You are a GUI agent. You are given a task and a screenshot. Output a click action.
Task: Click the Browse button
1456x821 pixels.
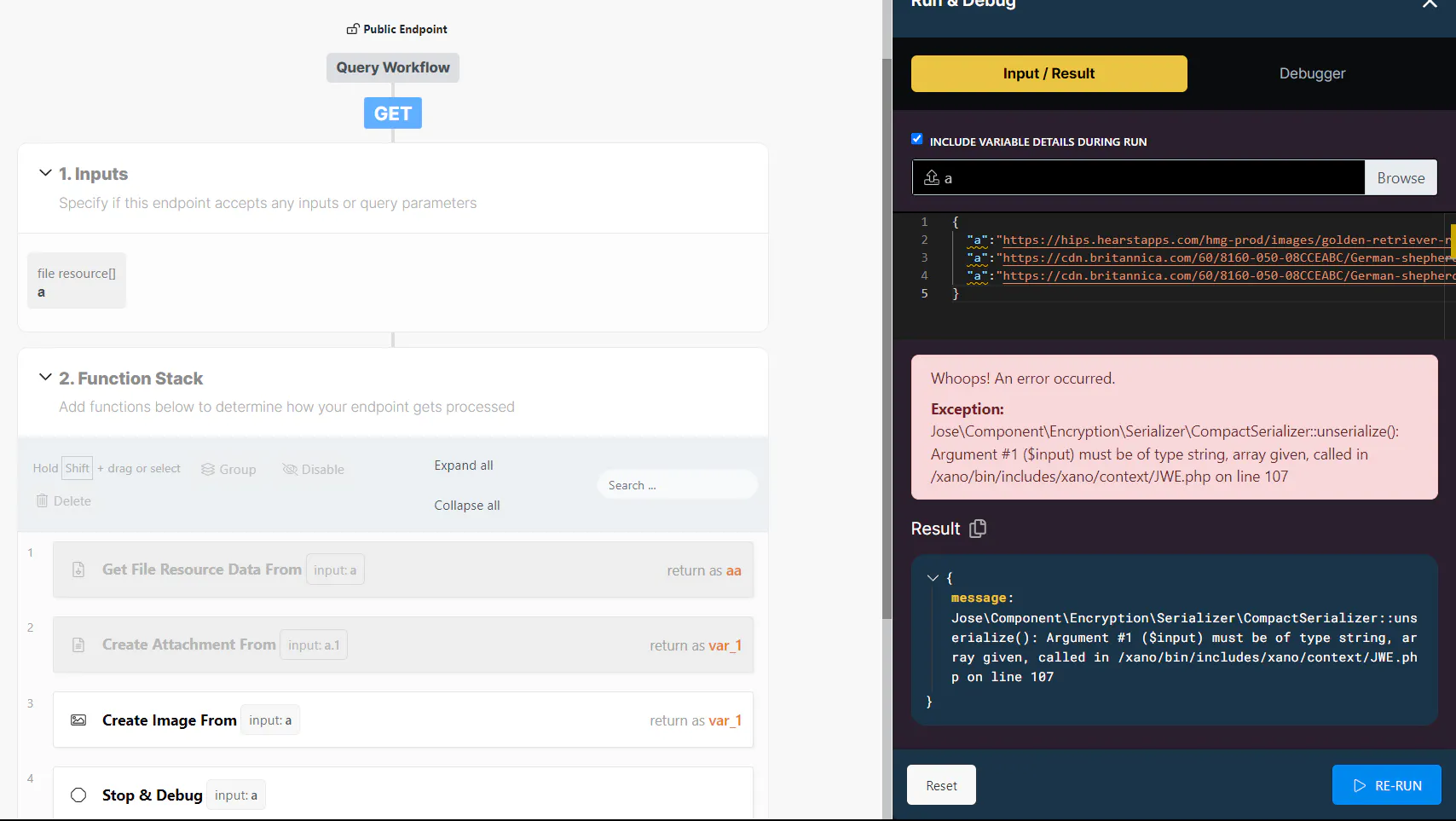pyautogui.click(x=1401, y=177)
